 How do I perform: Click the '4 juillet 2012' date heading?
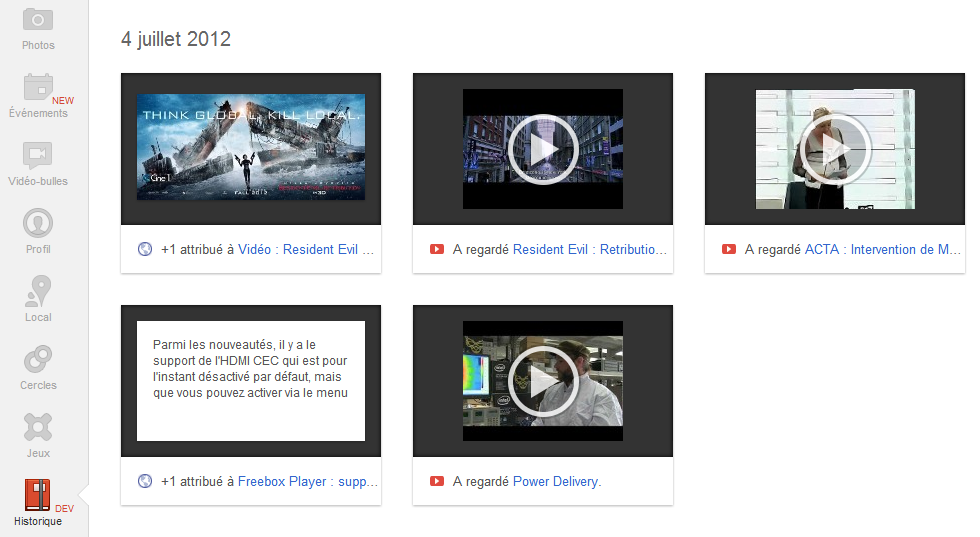coord(176,39)
